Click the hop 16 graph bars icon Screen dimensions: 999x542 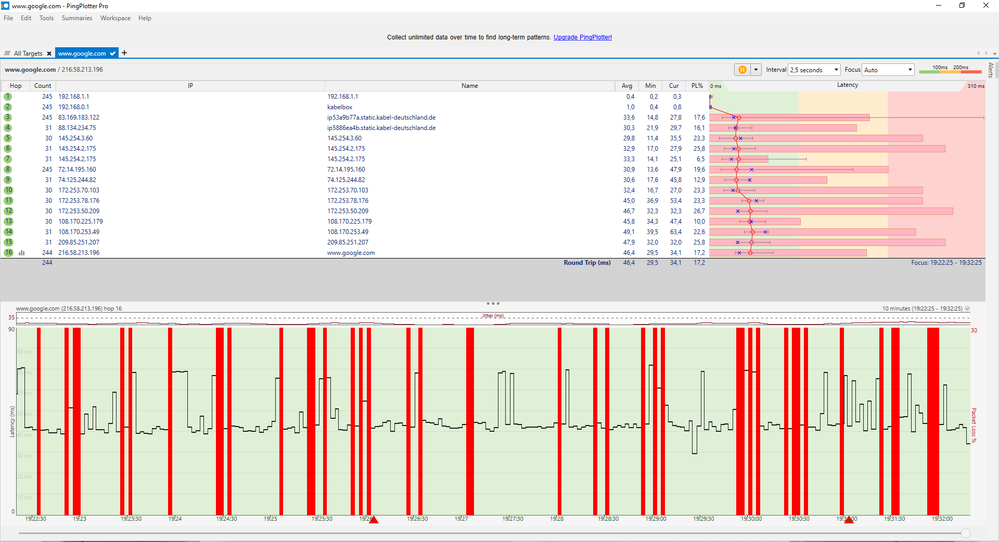(x=22, y=253)
